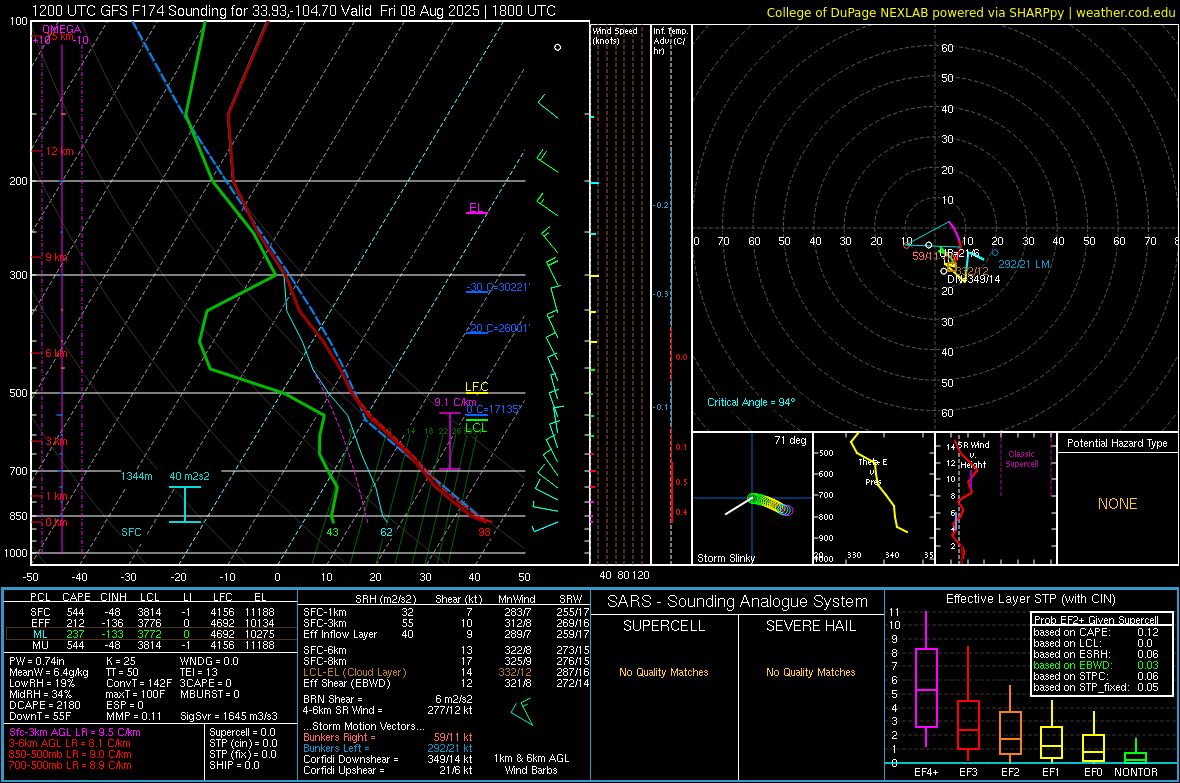Viewport: 1180px width, 783px height.
Task: Click the -20 C=26001' height label
Action: (x=498, y=328)
